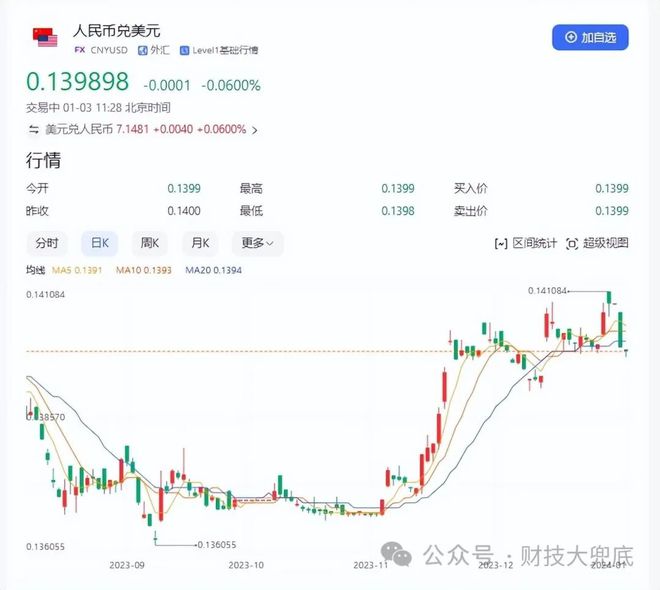Switch to the 分时 intraday tab

tap(47, 243)
